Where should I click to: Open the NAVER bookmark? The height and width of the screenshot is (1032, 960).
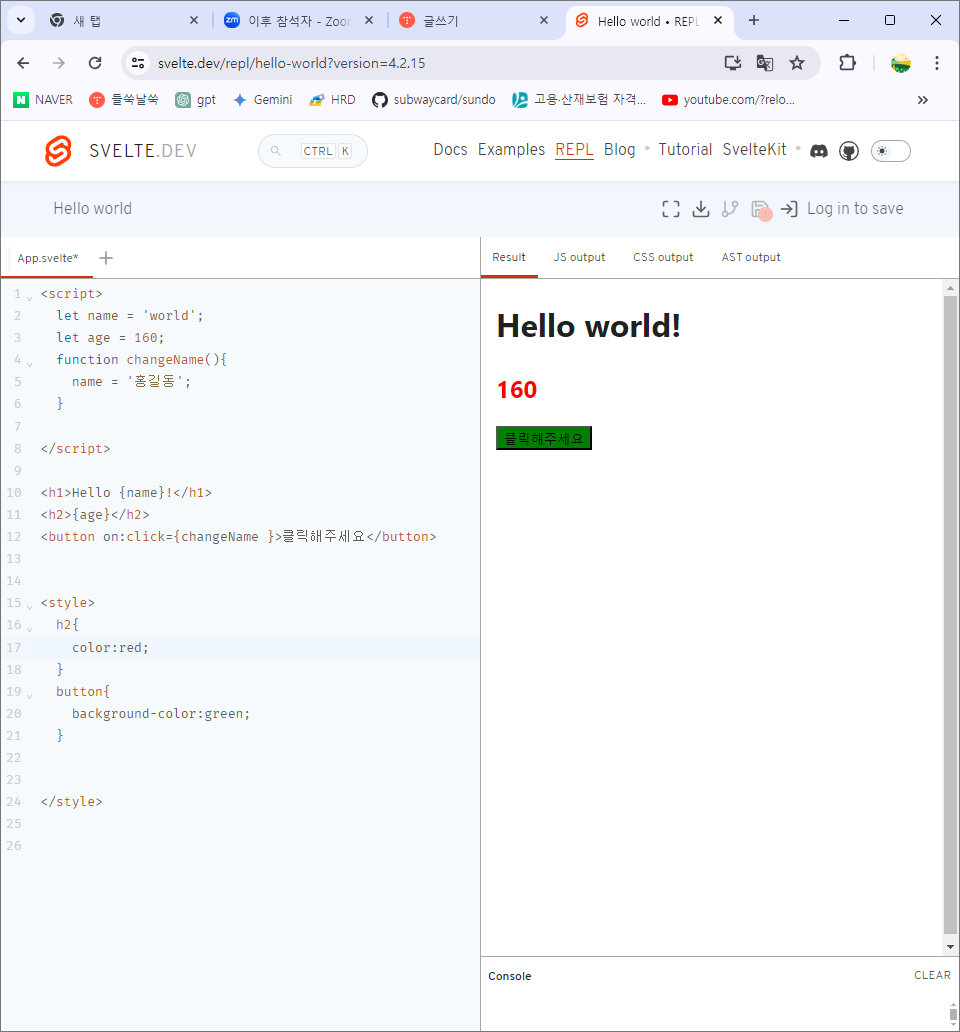point(43,100)
